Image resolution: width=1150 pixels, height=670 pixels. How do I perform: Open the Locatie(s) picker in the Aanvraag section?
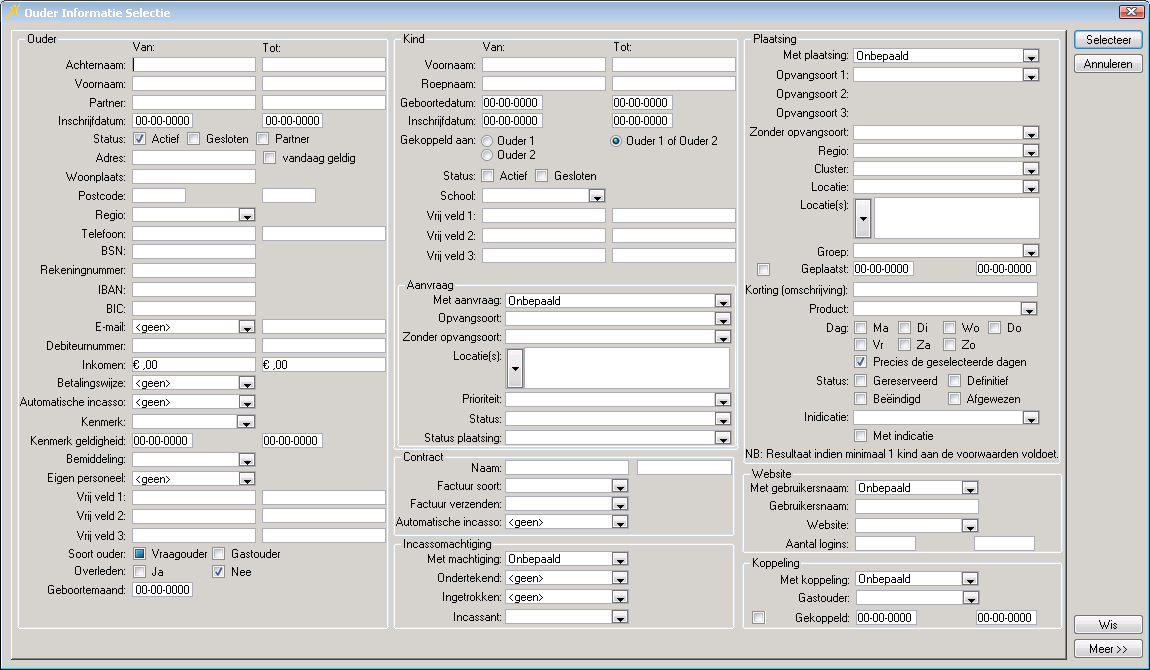click(516, 368)
